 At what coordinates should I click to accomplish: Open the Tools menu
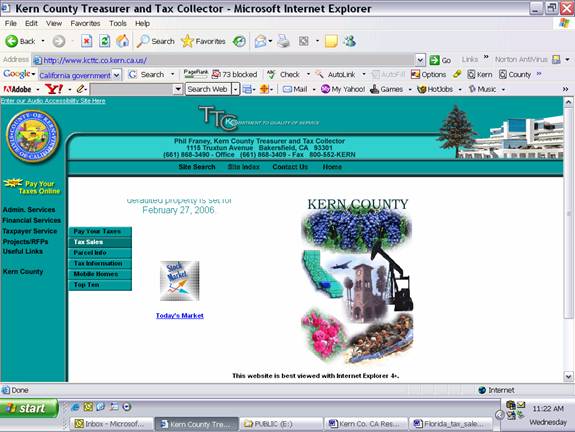118,23
